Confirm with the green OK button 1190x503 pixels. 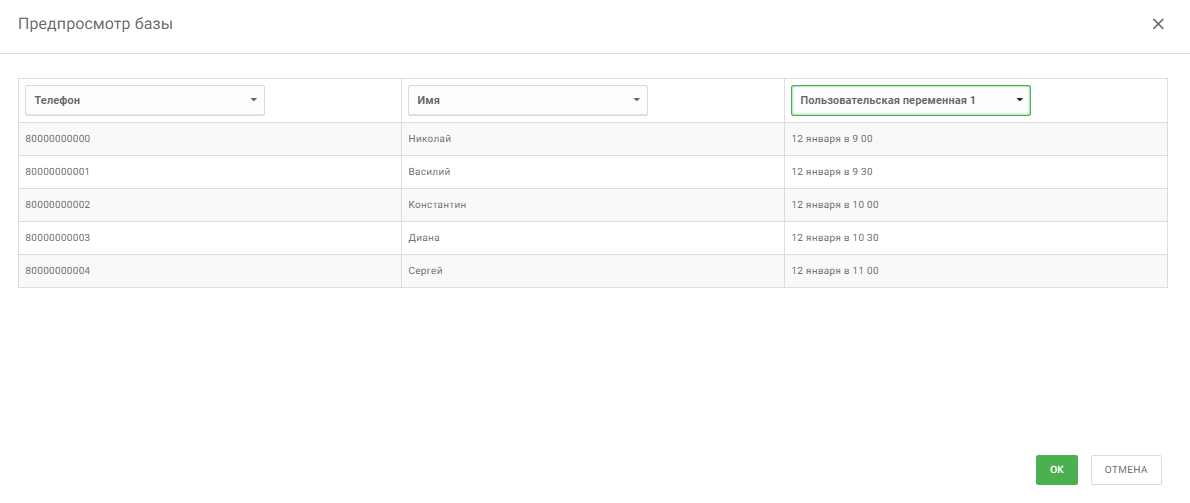[1056, 469]
